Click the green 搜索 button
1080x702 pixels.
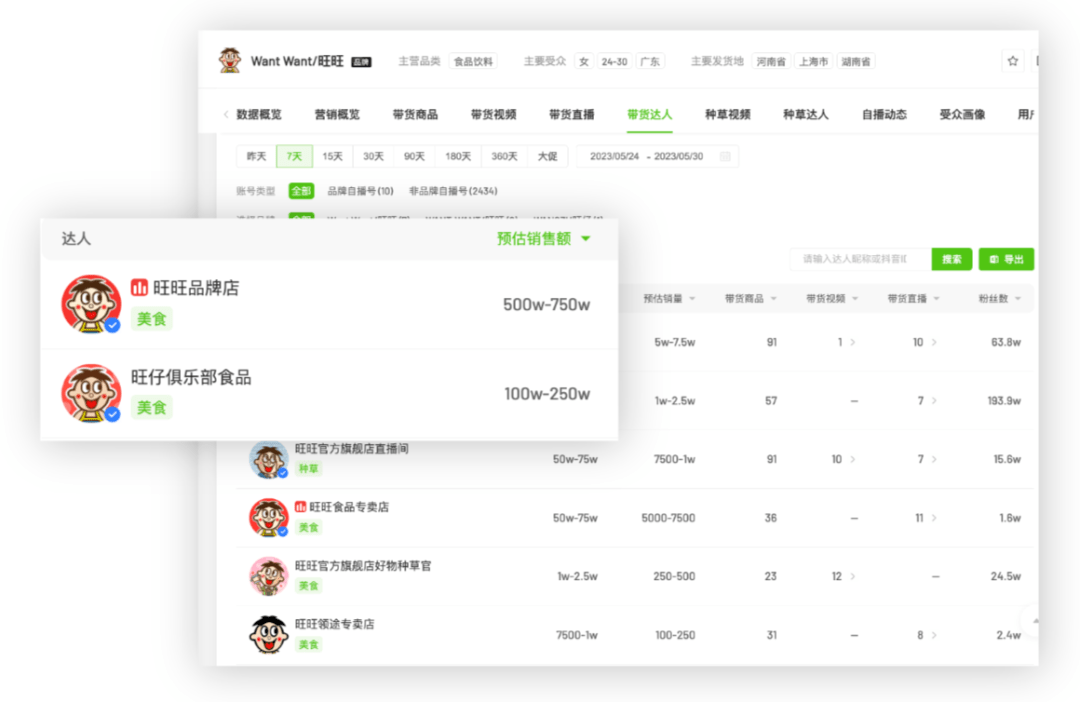coord(952,259)
